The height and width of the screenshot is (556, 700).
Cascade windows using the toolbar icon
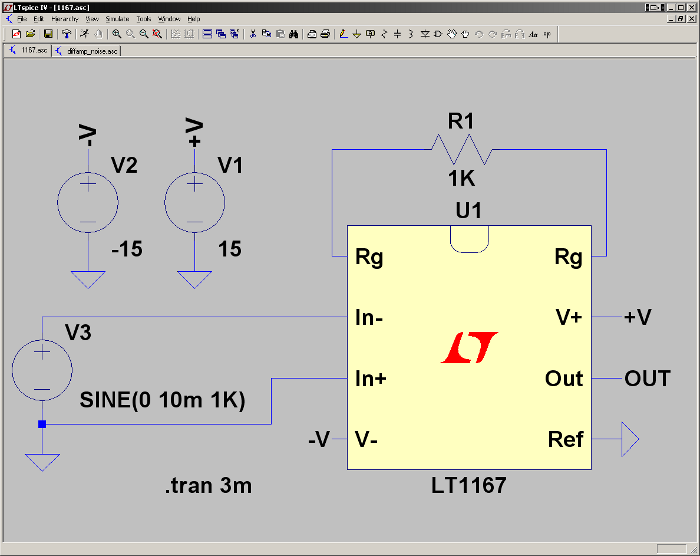click(221, 34)
